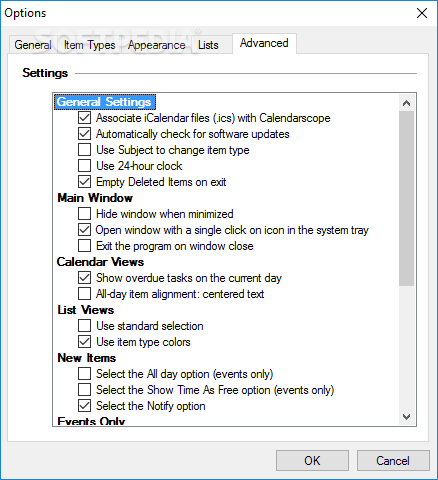
Task: Click the scroll down arrow of settings list
Action: point(406,417)
